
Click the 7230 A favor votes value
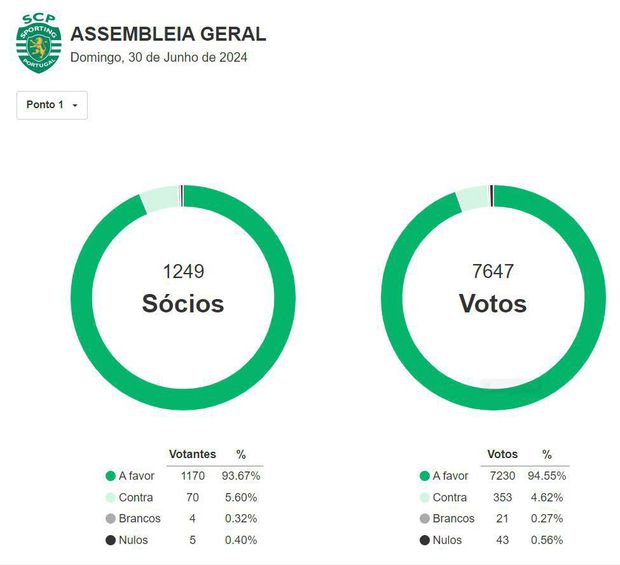tap(502, 476)
